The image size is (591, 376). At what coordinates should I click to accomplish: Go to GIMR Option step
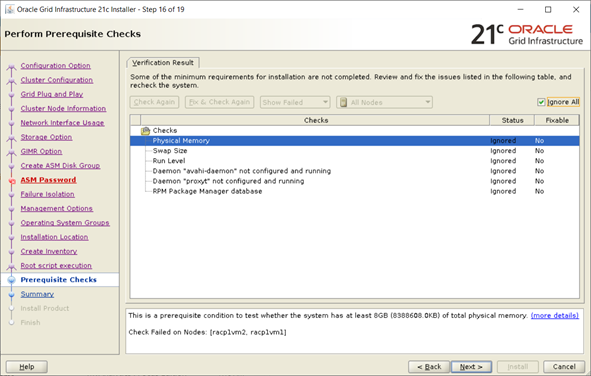(x=41, y=151)
